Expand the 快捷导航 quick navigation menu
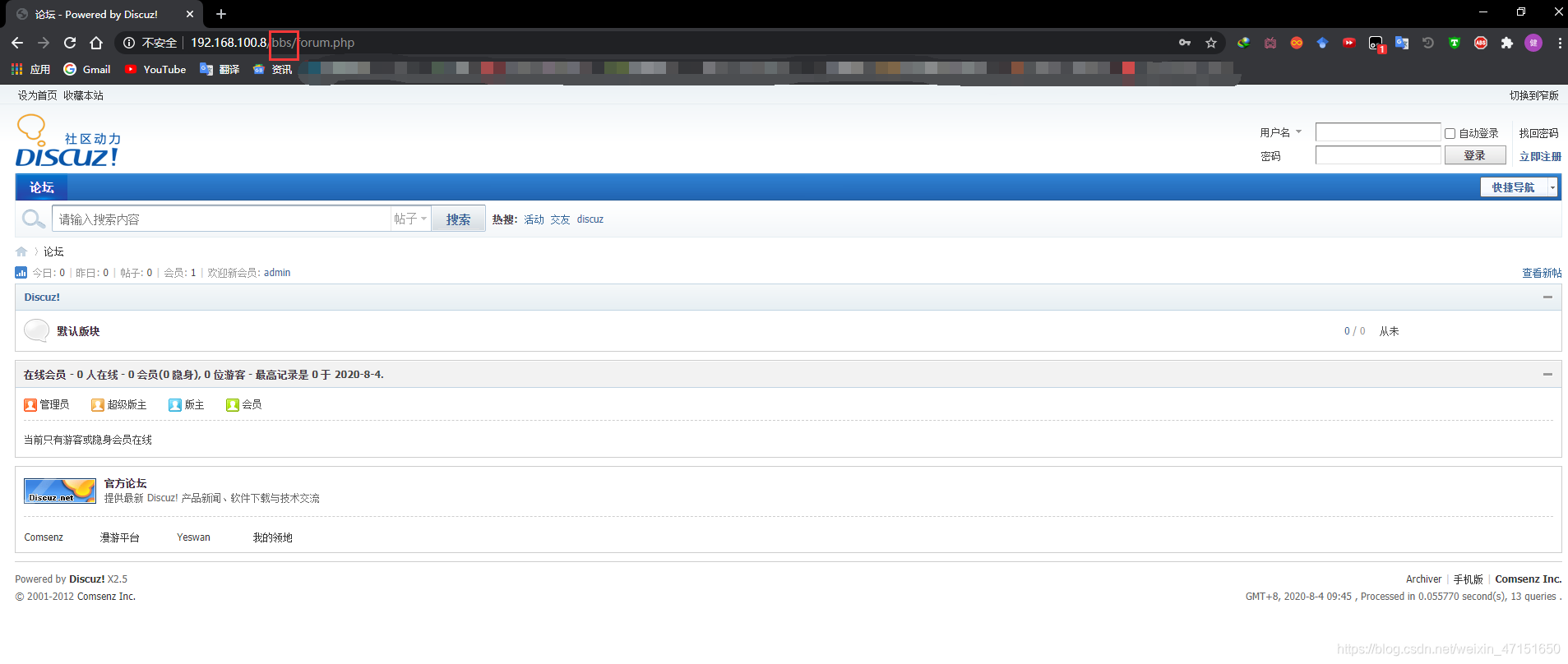 [1519, 187]
